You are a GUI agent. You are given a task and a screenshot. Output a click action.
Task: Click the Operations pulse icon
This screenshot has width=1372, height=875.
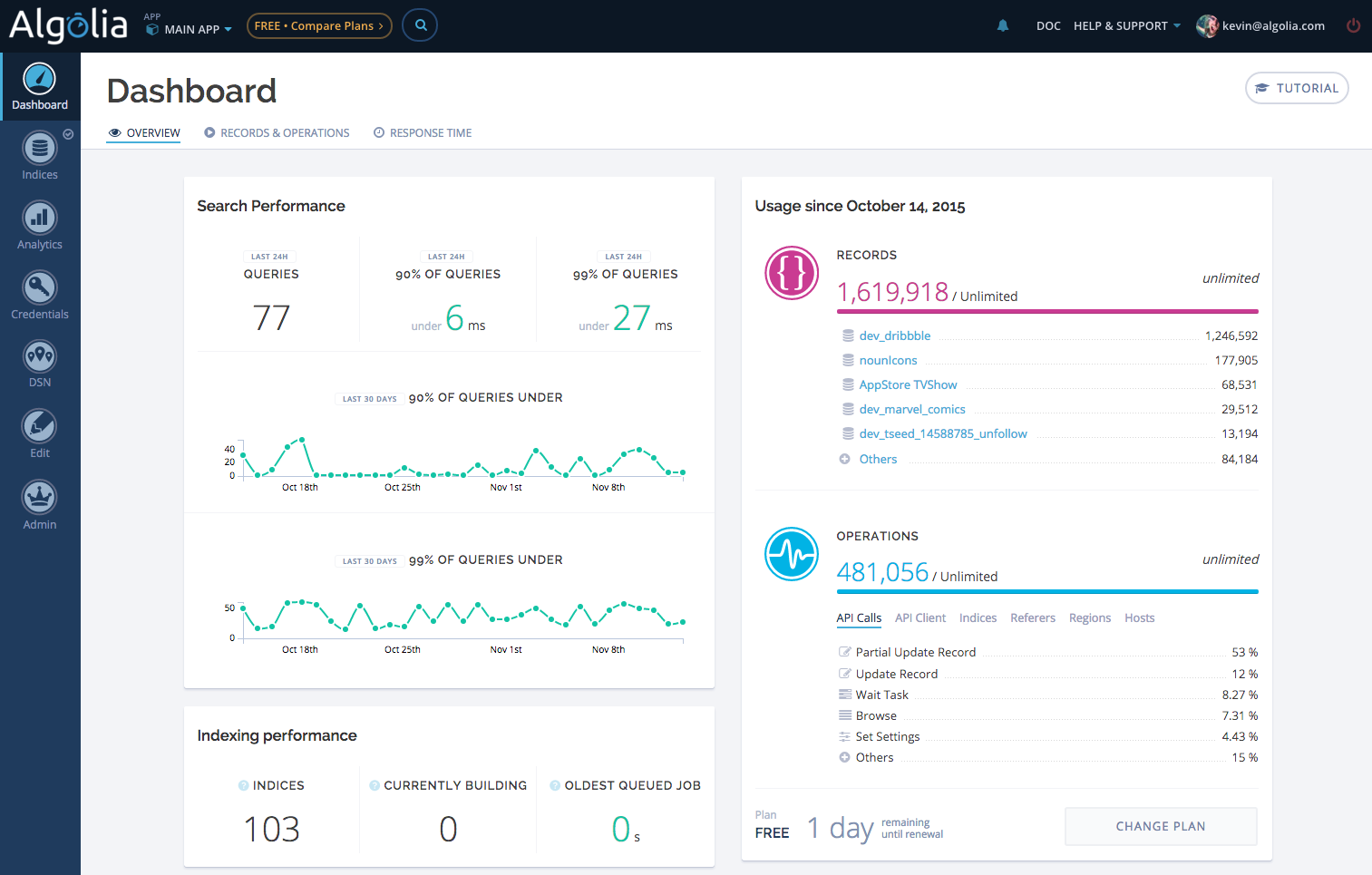click(x=792, y=554)
